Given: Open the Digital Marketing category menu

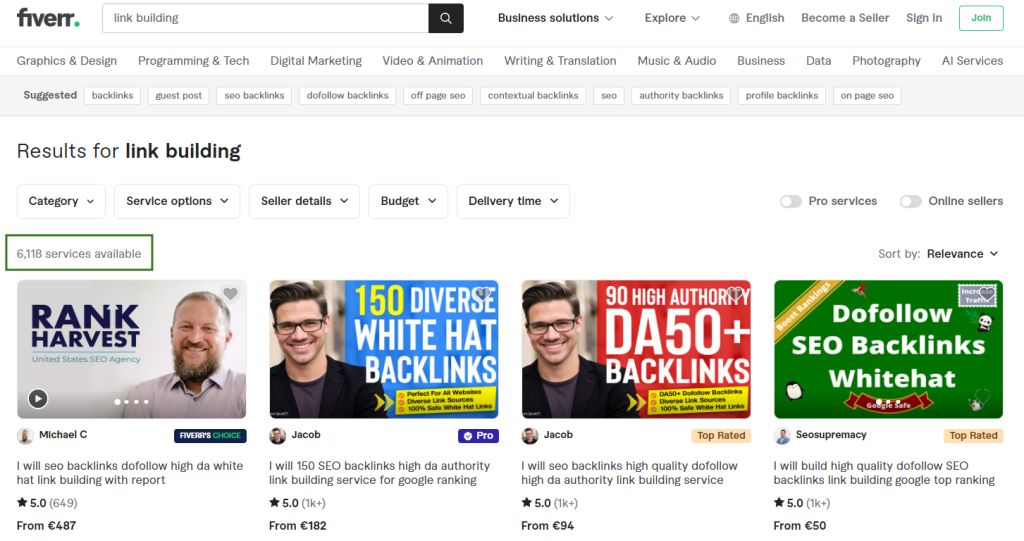Looking at the screenshot, I should [x=315, y=61].
